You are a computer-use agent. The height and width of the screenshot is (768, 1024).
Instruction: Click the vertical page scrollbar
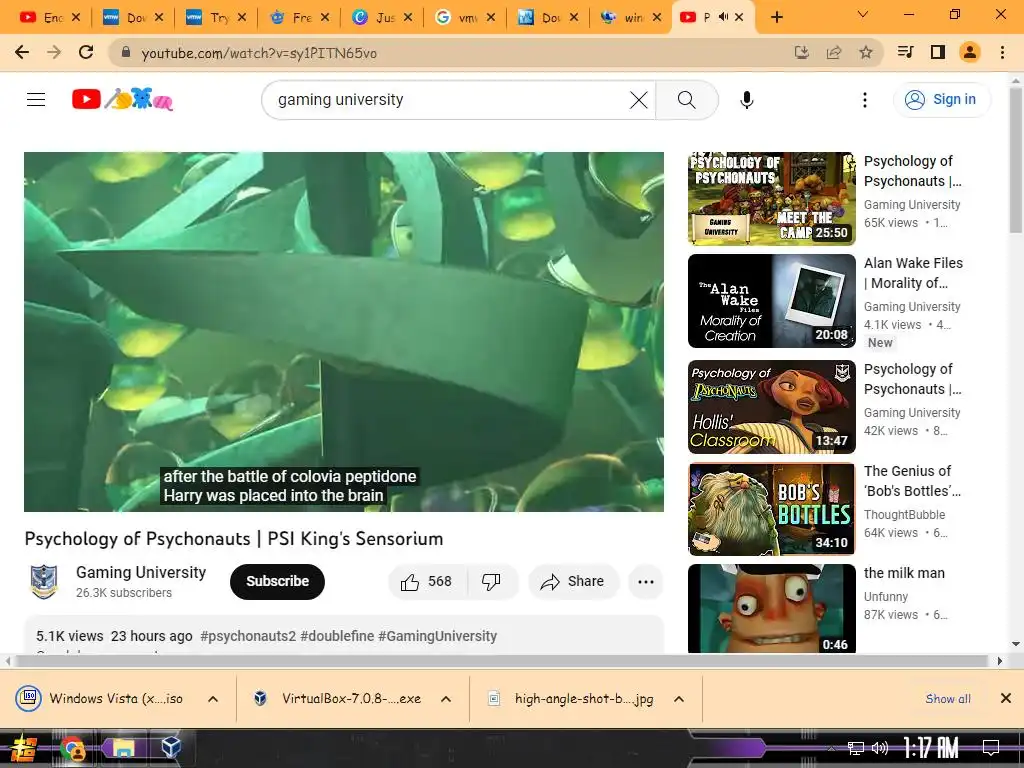pos(1016,160)
